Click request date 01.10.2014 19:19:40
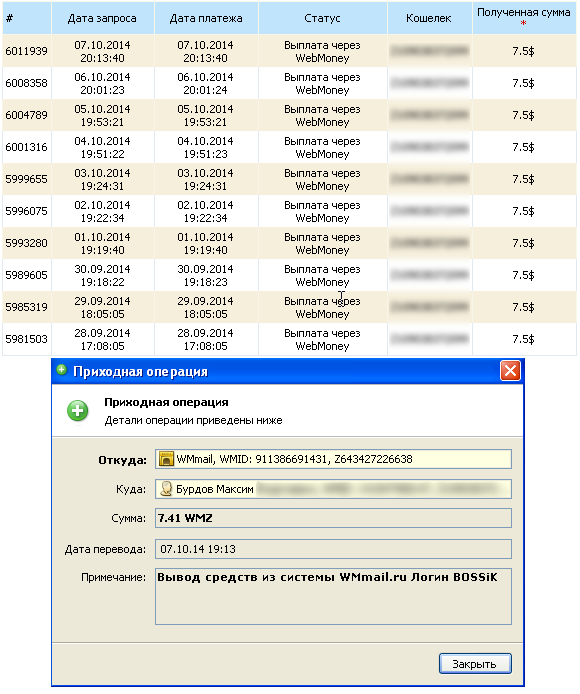 [x=103, y=243]
